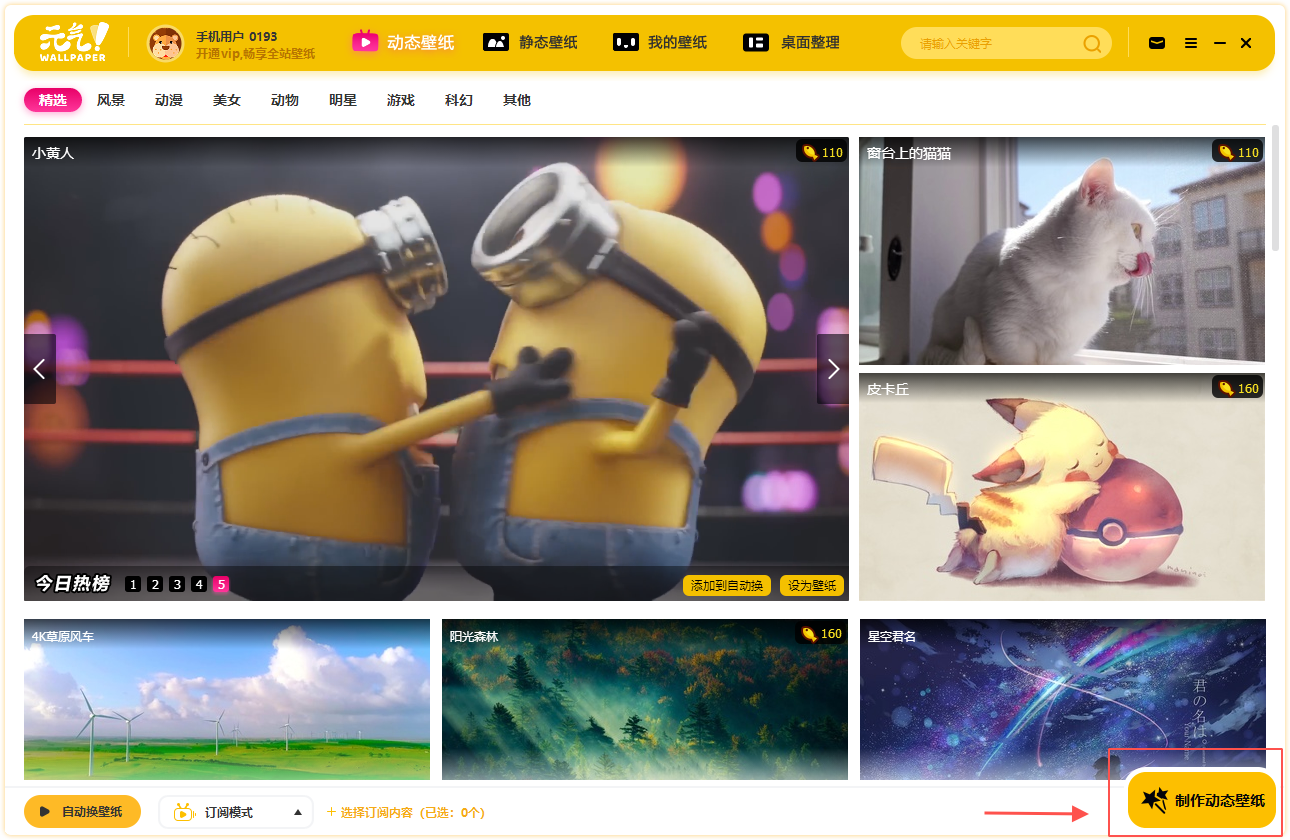Click the 160 coin badge on 皮卡丘
This screenshot has height=840, width=1290.
point(1238,388)
